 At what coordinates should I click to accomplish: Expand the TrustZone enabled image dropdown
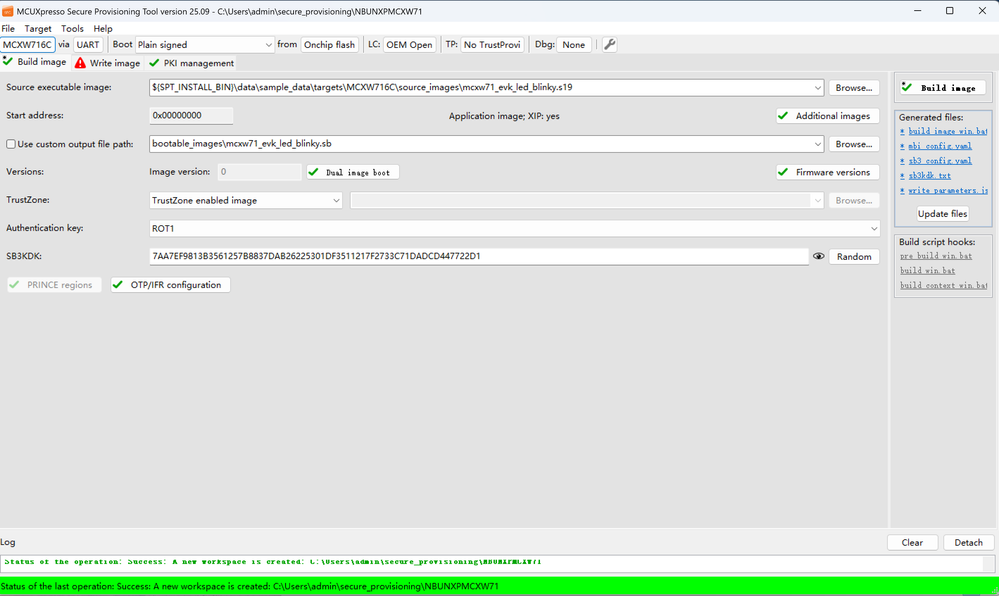246,200
